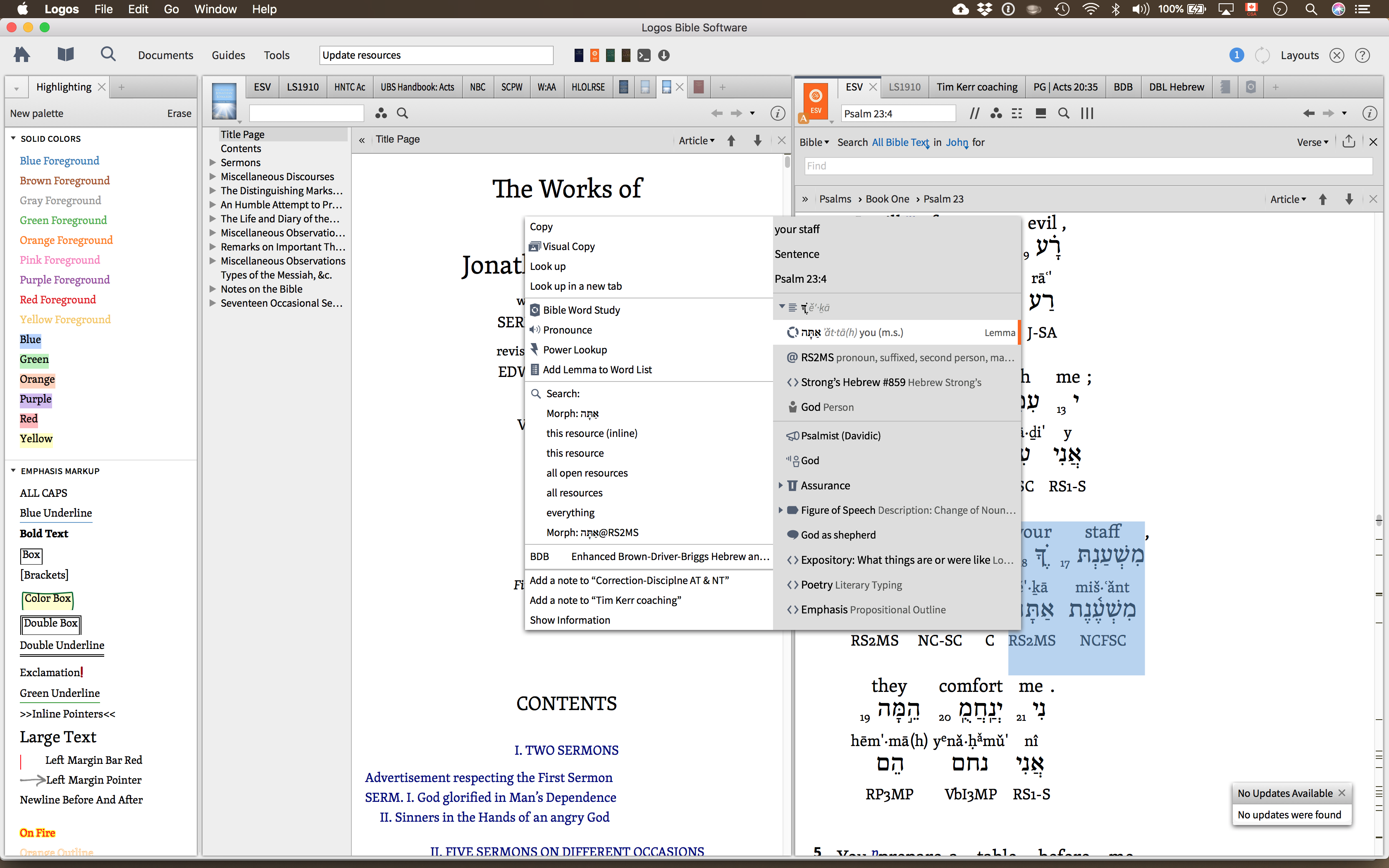
Task: Open the Library book icon
Action: pyautogui.click(x=65, y=55)
